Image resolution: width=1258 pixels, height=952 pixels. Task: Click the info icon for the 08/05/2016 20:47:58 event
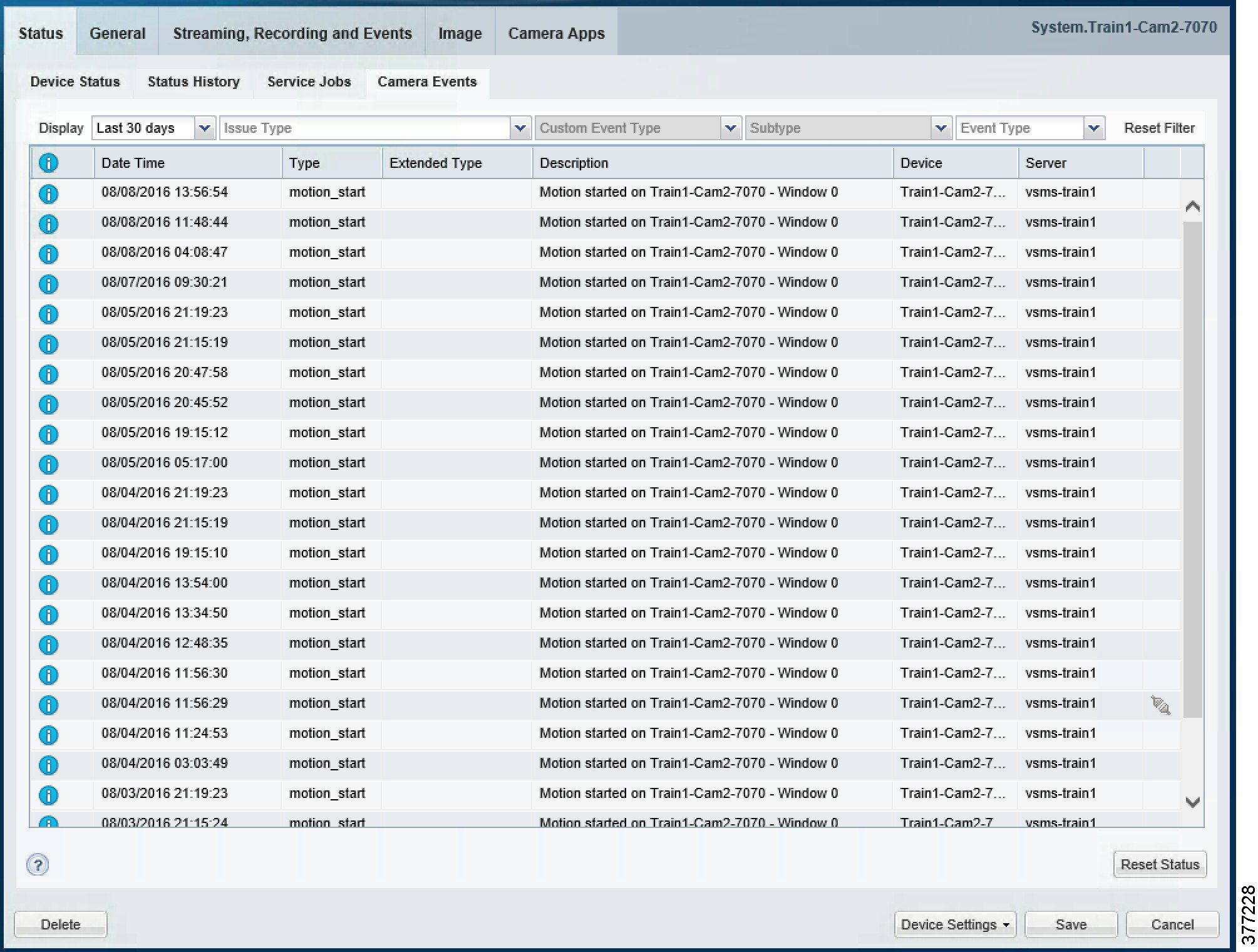click(48, 374)
